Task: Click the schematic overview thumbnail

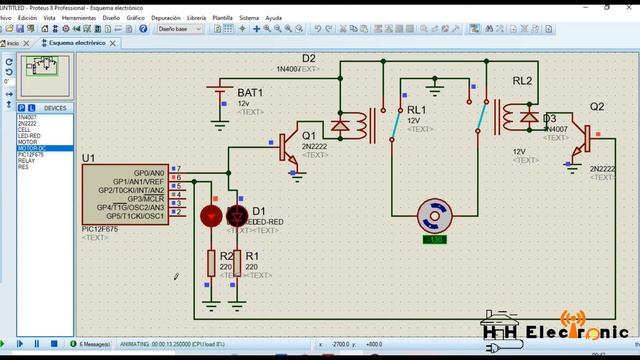Action: click(45, 76)
